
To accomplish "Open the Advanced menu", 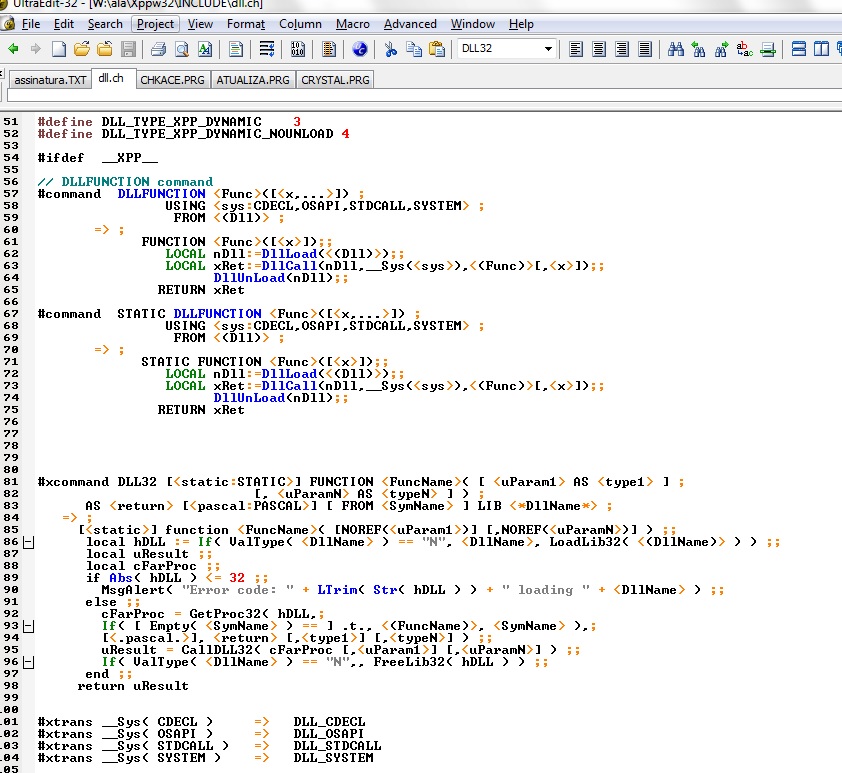I will [x=410, y=23].
